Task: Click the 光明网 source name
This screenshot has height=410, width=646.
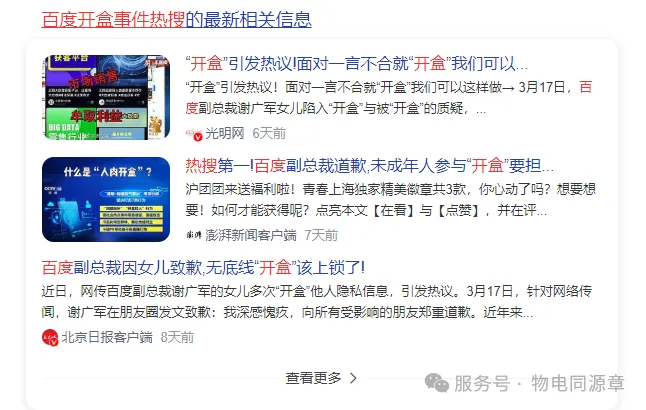Action: click(225, 134)
